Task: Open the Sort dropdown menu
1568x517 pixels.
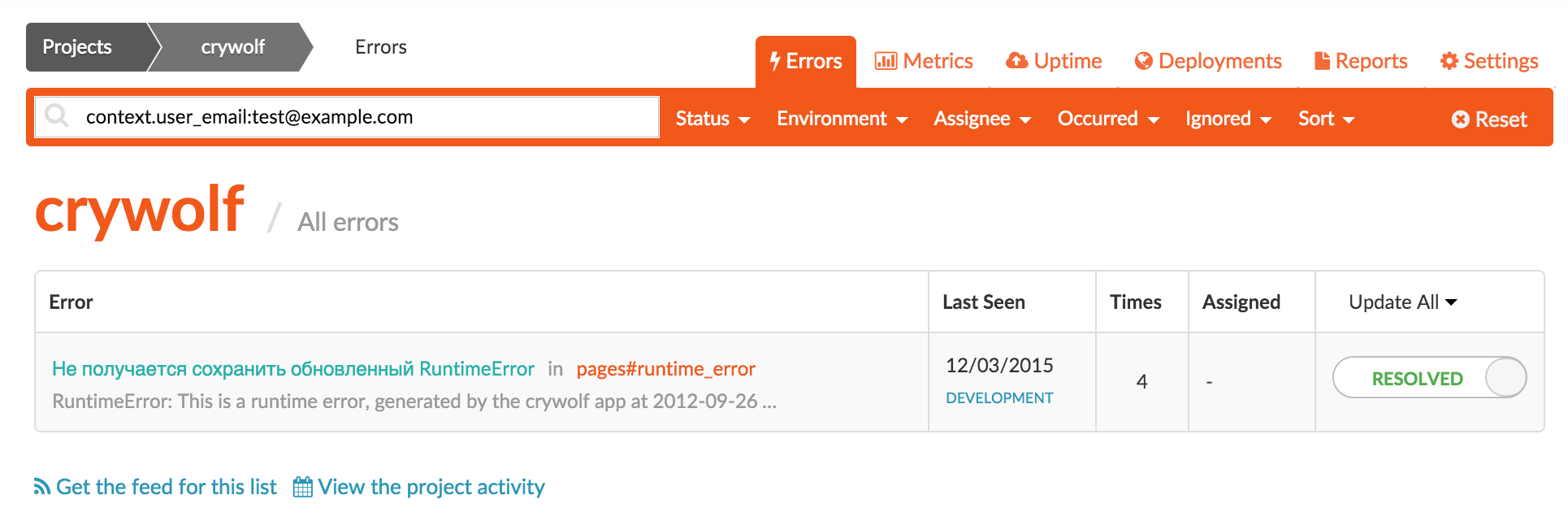Action: [x=1326, y=119]
